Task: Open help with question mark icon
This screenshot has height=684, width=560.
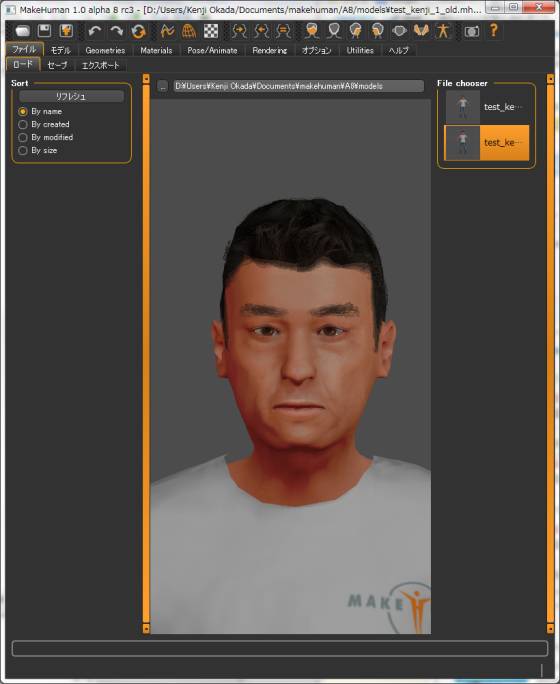Action: point(493,31)
